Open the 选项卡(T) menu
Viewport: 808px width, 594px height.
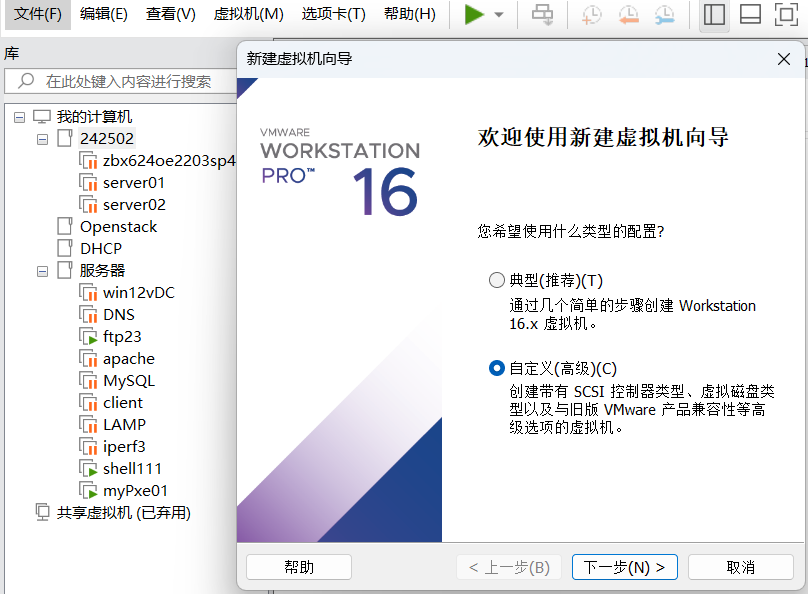pyautogui.click(x=333, y=14)
